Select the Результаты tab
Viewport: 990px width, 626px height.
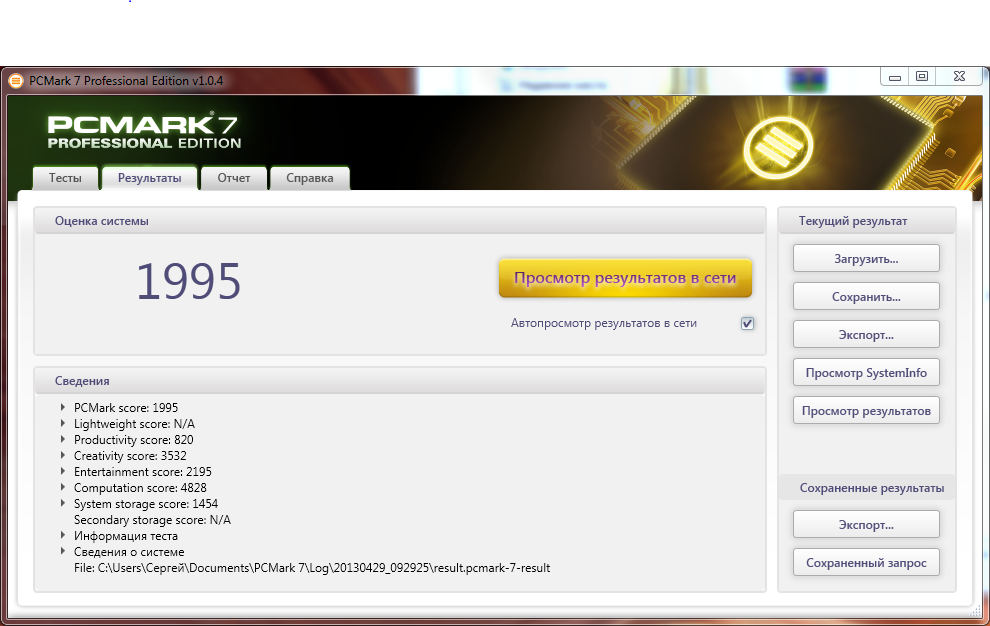pyautogui.click(x=150, y=178)
